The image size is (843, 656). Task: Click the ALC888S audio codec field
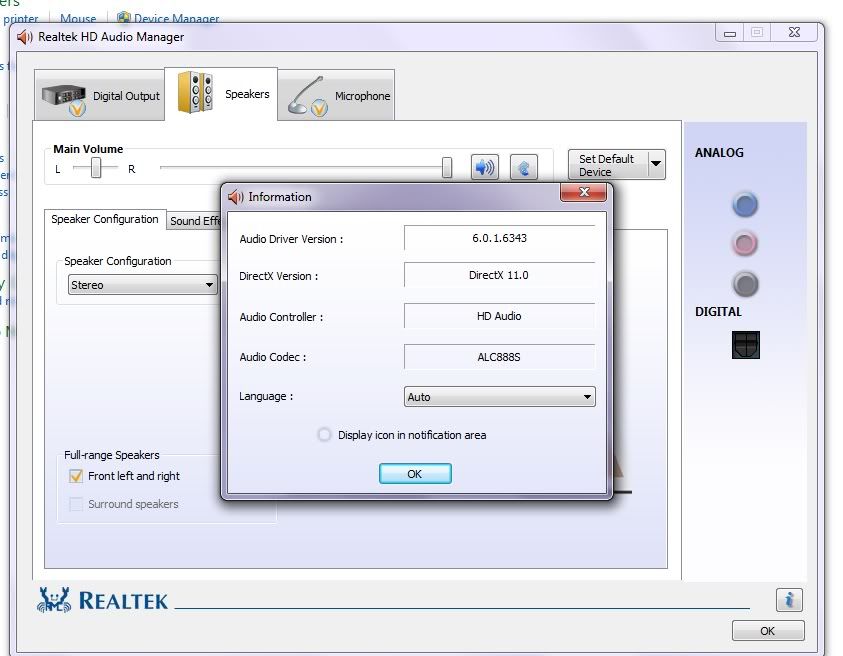pyautogui.click(x=499, y=357)
